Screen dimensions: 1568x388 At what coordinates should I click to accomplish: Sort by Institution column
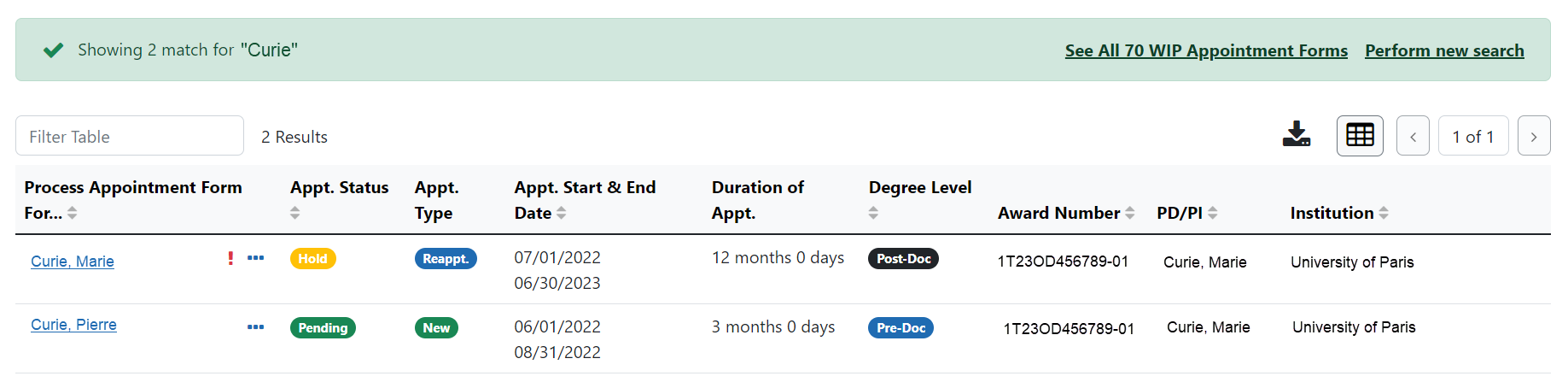coord(1384,213)
